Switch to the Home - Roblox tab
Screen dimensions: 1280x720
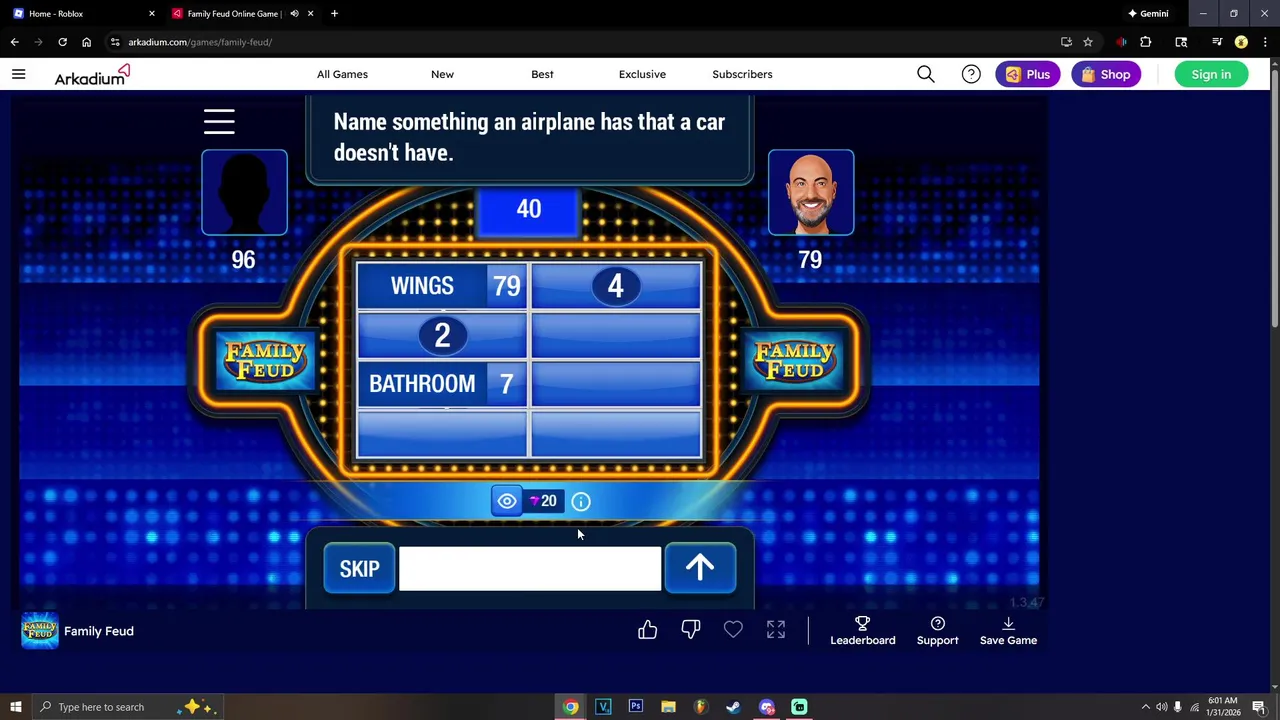pyautogui.click(x=80, y=14)
